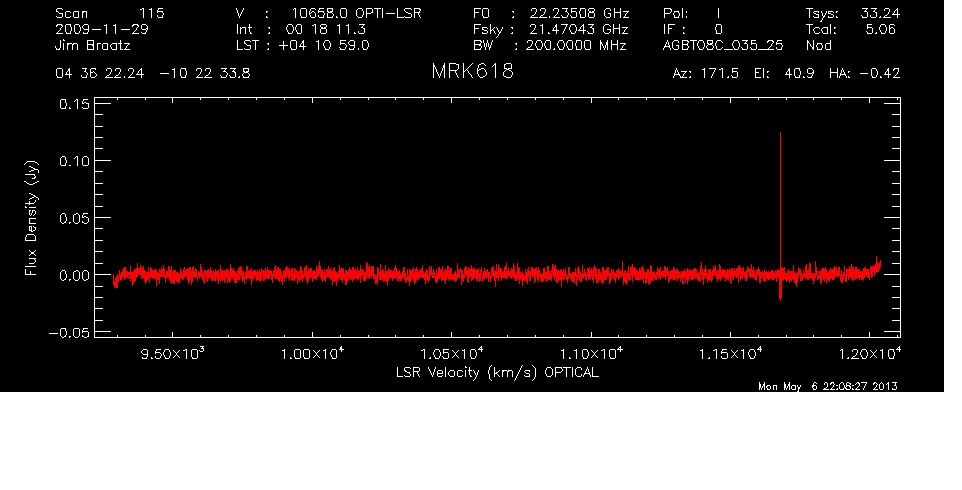Click the Flux Density (Jy) axis label
Image resolution: width=962 pixels, height=490 pixels.
31,218
